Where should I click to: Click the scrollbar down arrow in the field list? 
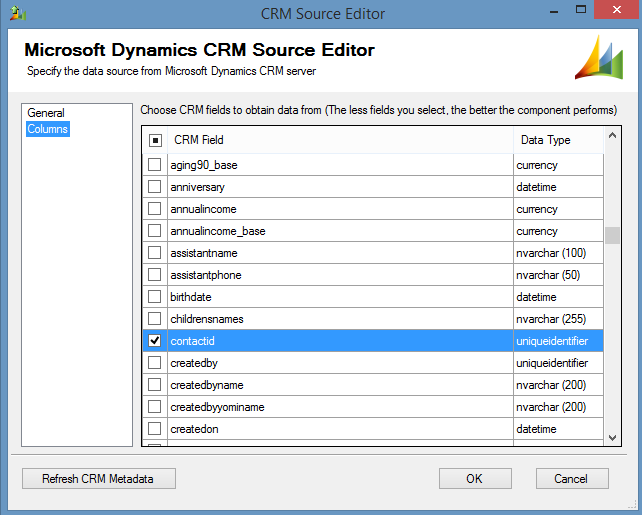(x=612, y=436)
